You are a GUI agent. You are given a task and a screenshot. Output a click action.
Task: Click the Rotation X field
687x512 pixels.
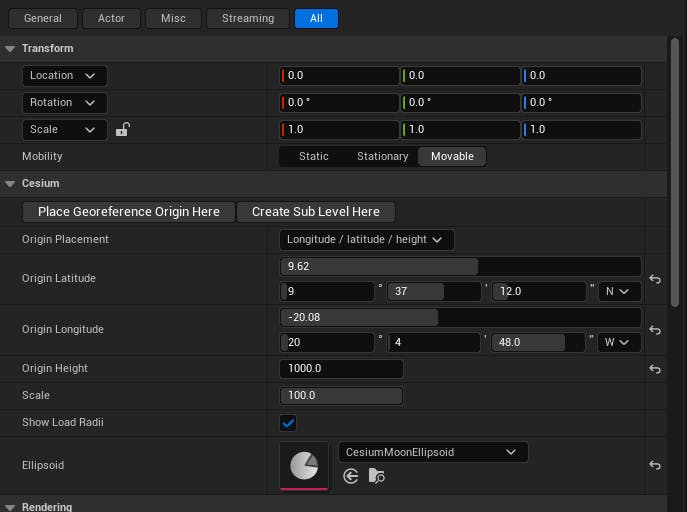(x=339, y=103)
